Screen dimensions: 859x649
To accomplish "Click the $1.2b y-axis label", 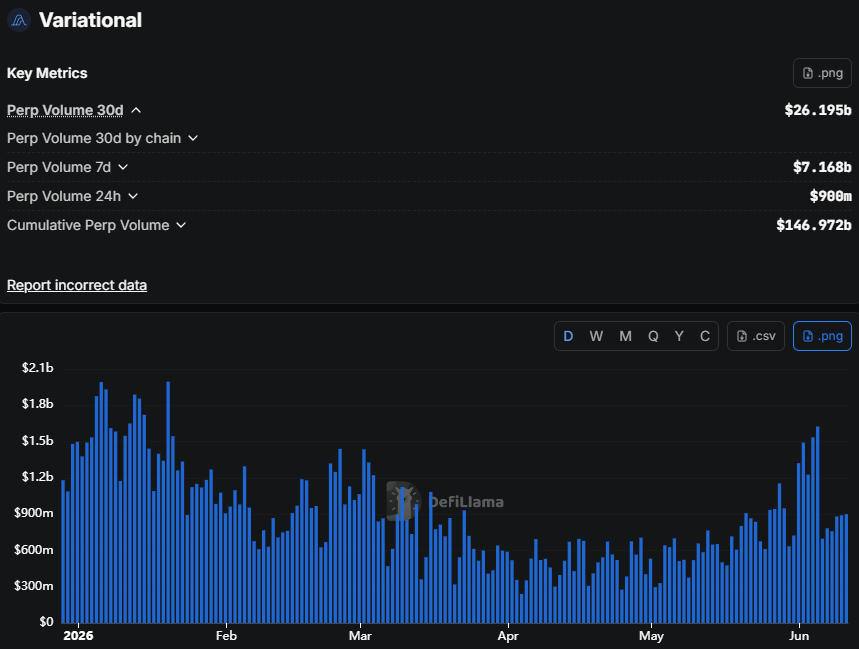I will tap(37, 476).
